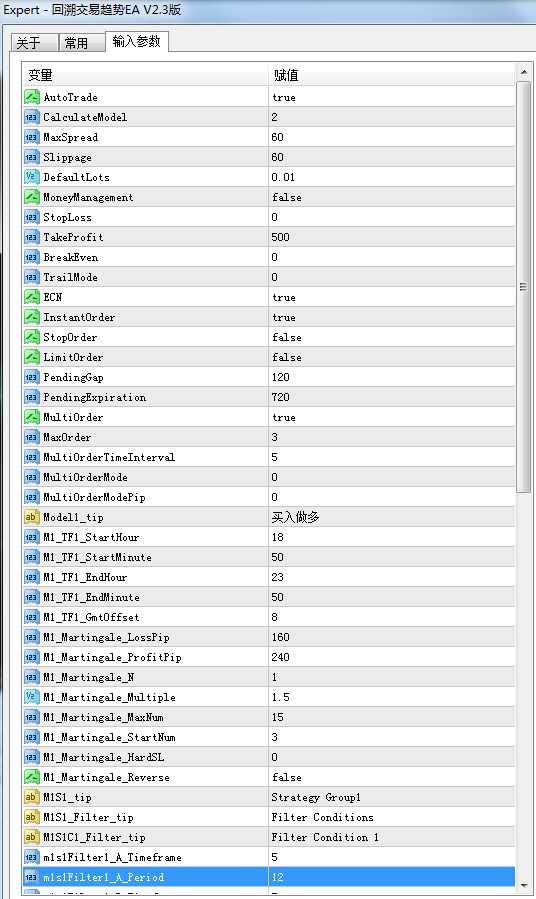Switch to the 关于 tab

(34, 43)
